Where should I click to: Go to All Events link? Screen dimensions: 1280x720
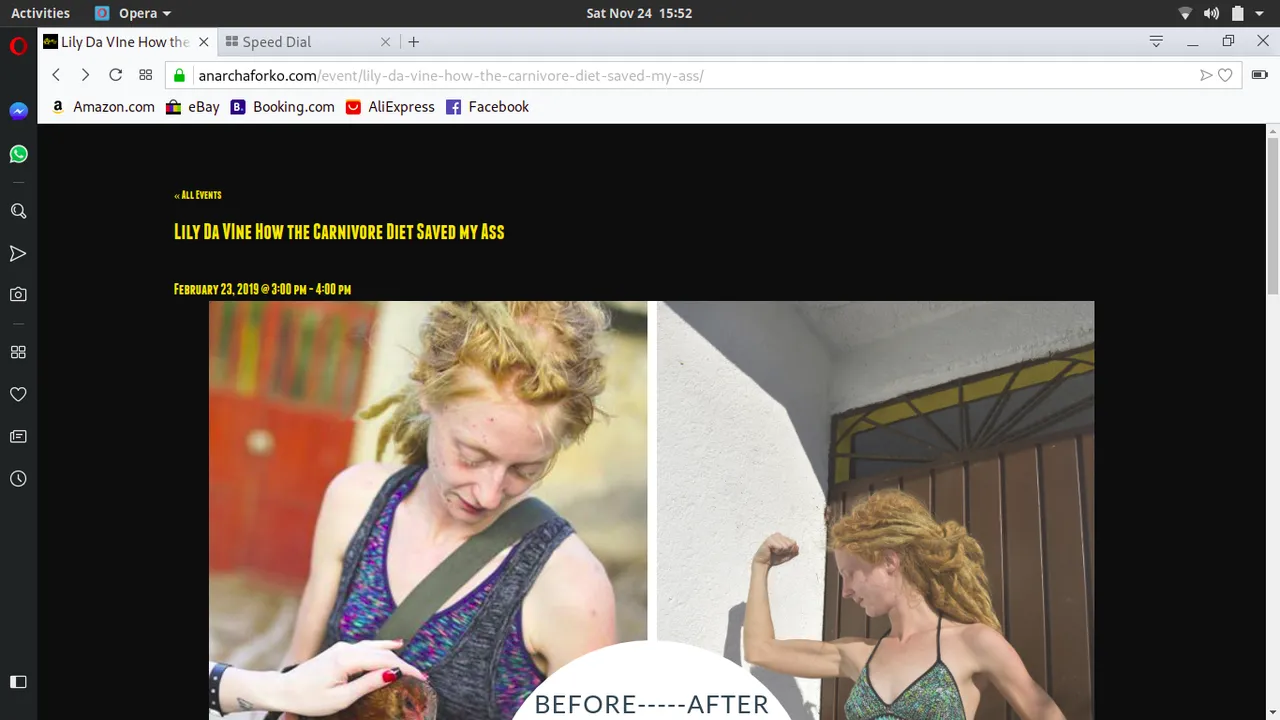[x=198, y=195]
